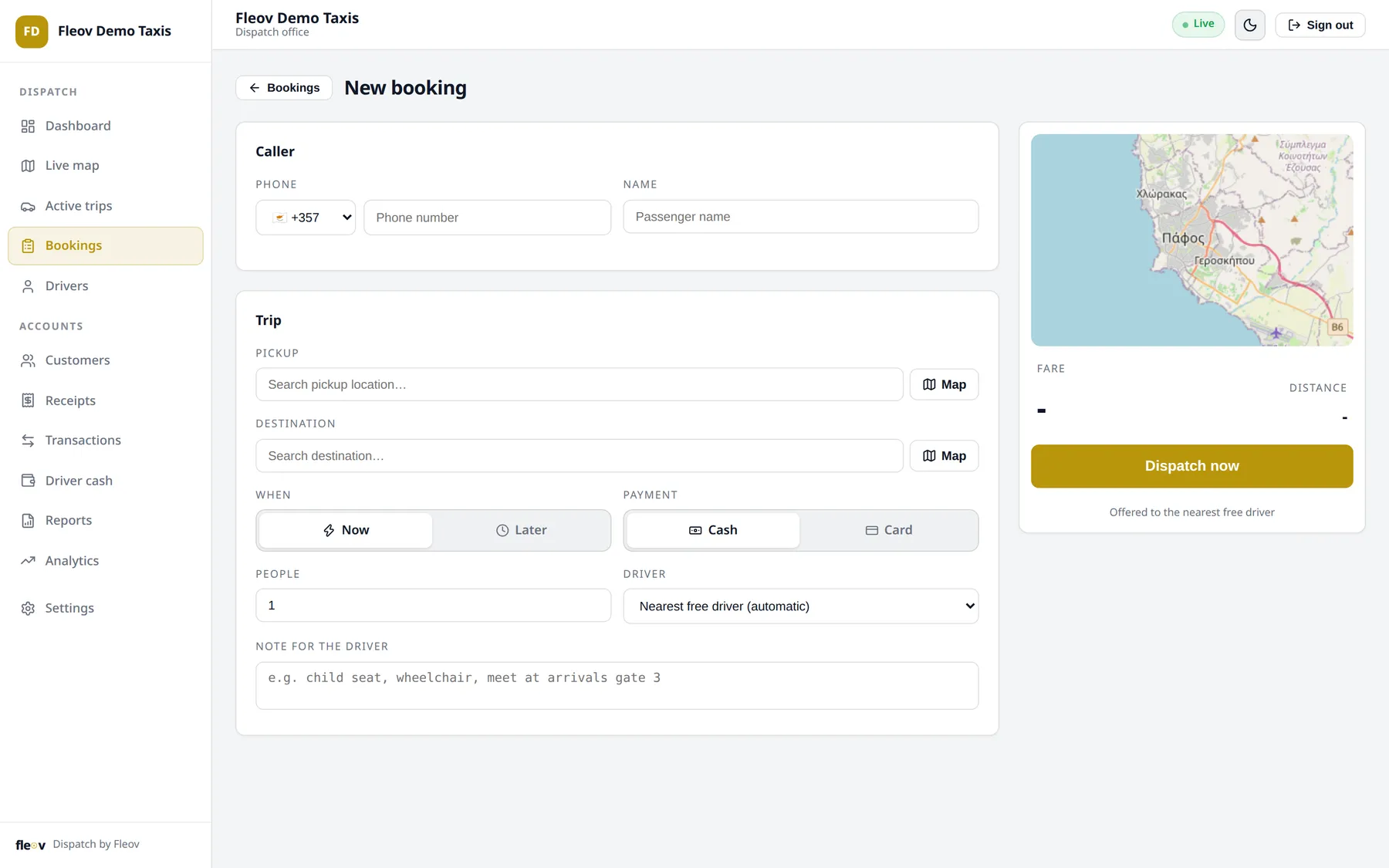Screen dimensions: 1389x868
Task: Navigate to Transactions page
Action: pyautogui.click(x=106, y=441)
